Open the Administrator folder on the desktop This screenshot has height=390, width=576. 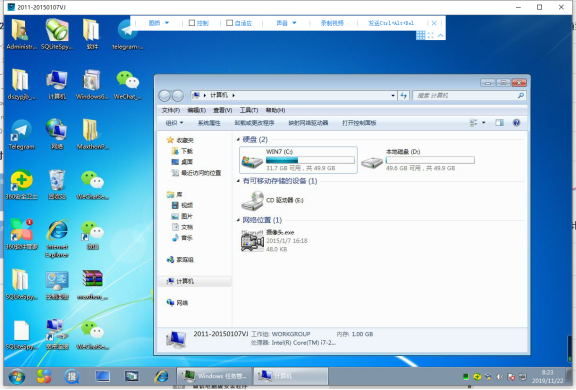coord(21,34)
